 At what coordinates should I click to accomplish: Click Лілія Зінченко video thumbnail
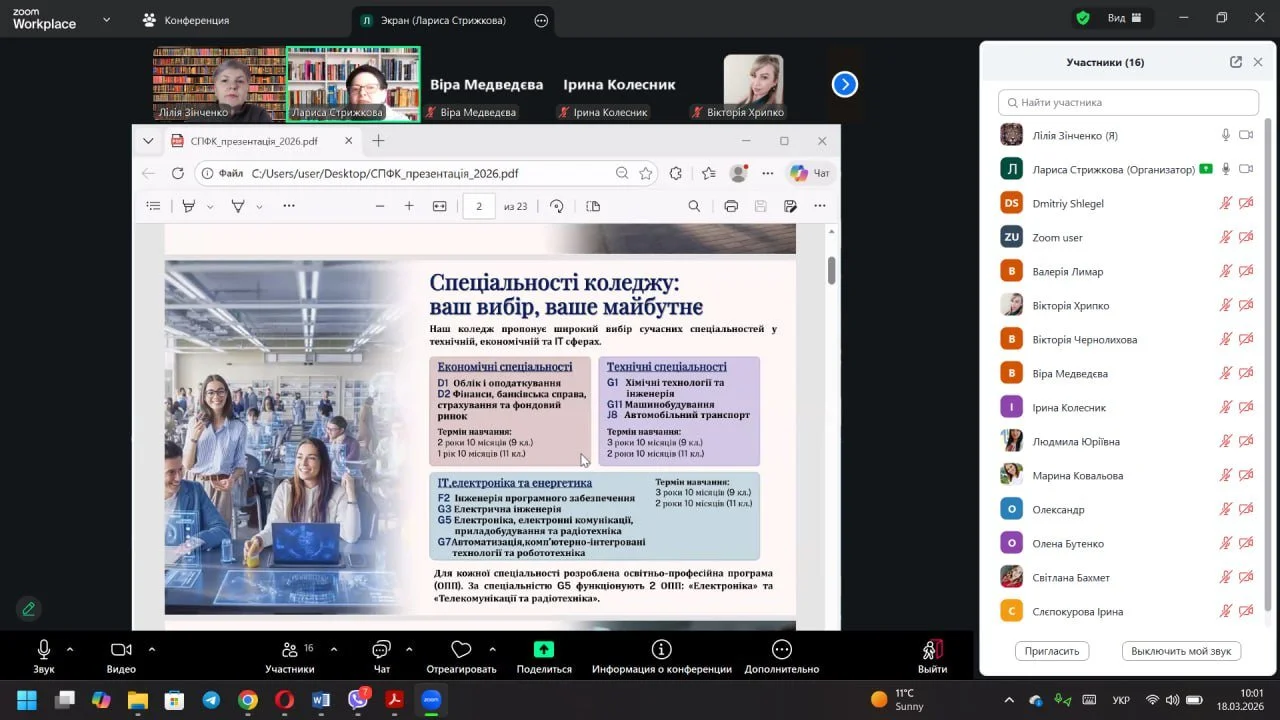pos(219,84)
